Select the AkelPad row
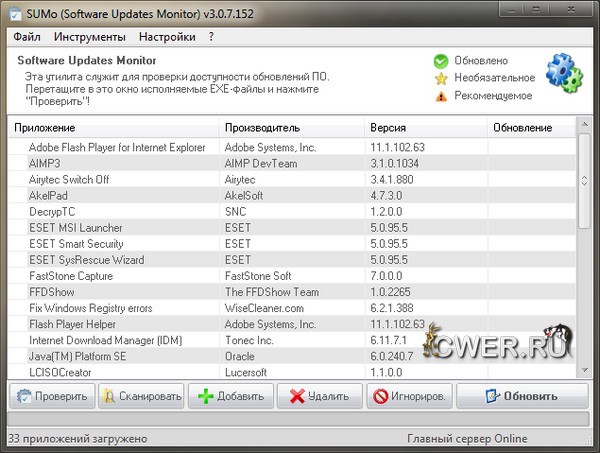This screenshot has height=453, width=600. tap(292, 196)
